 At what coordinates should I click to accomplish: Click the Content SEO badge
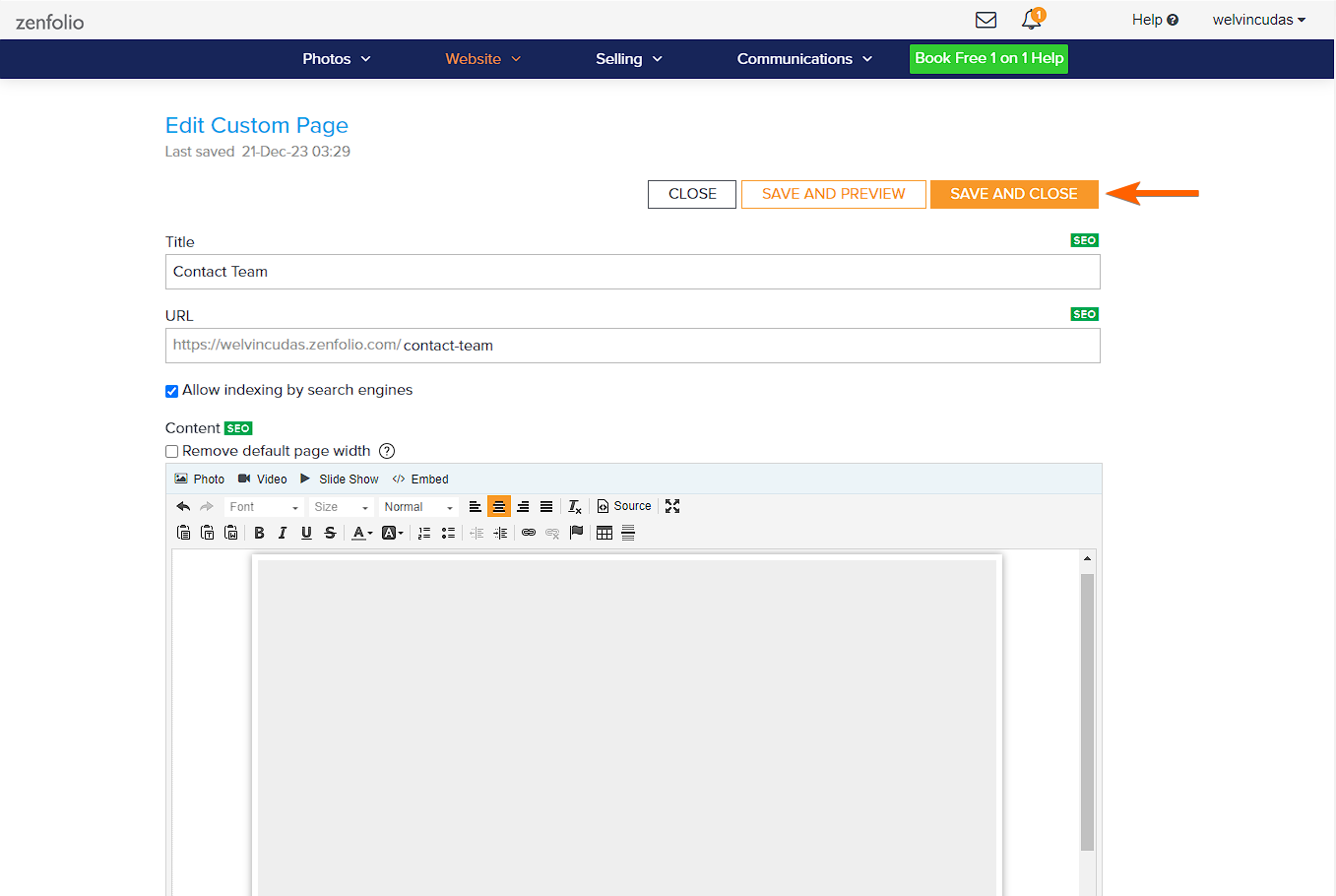tap(238, 428)
